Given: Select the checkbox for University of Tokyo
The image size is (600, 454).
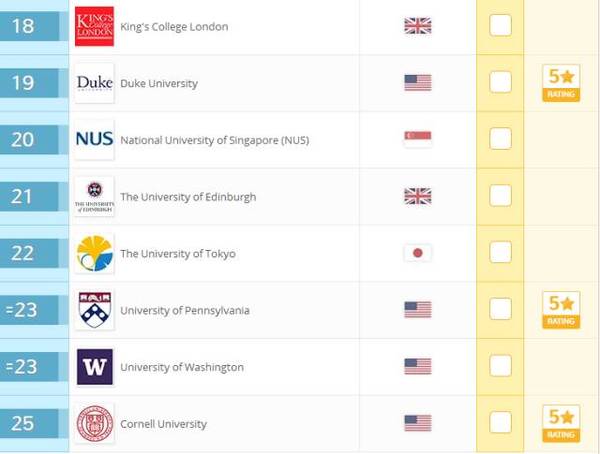Looking at the screenshot, I should click(500, 252).
